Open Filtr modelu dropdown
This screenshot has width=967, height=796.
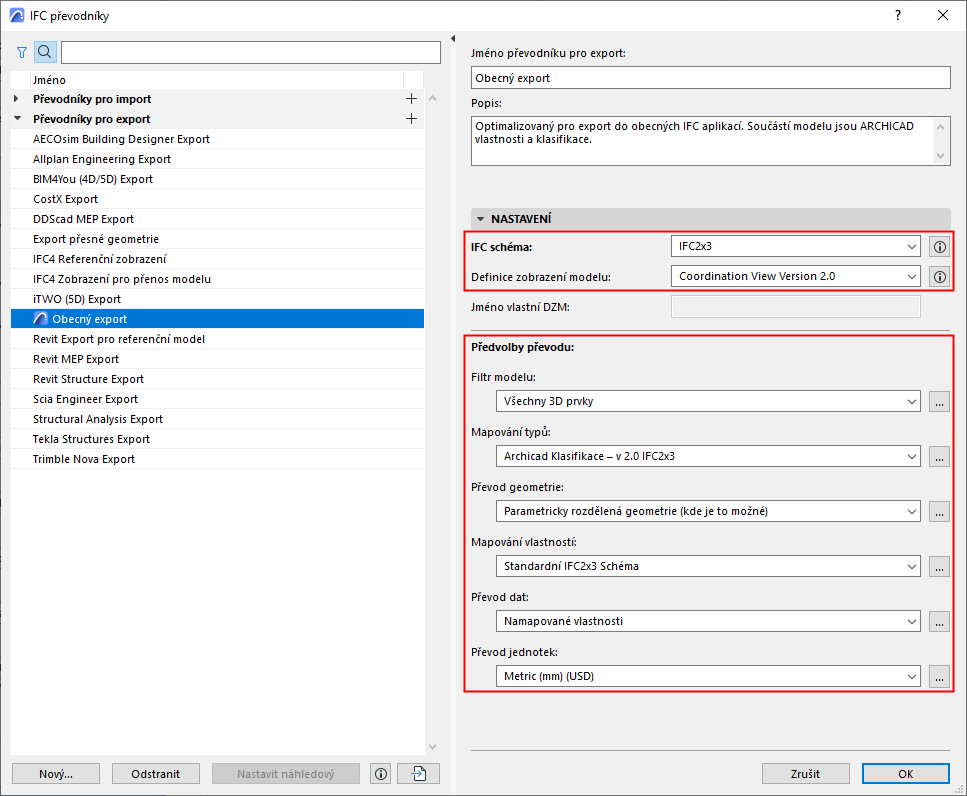[x=708, y=401]
